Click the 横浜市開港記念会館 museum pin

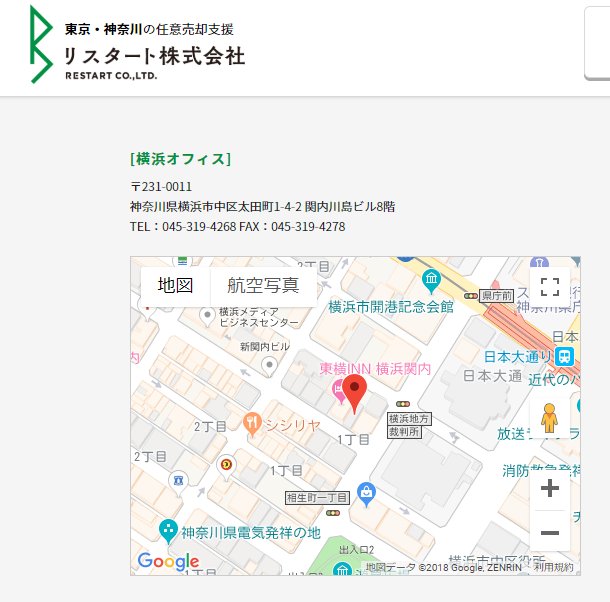point(431,281)
